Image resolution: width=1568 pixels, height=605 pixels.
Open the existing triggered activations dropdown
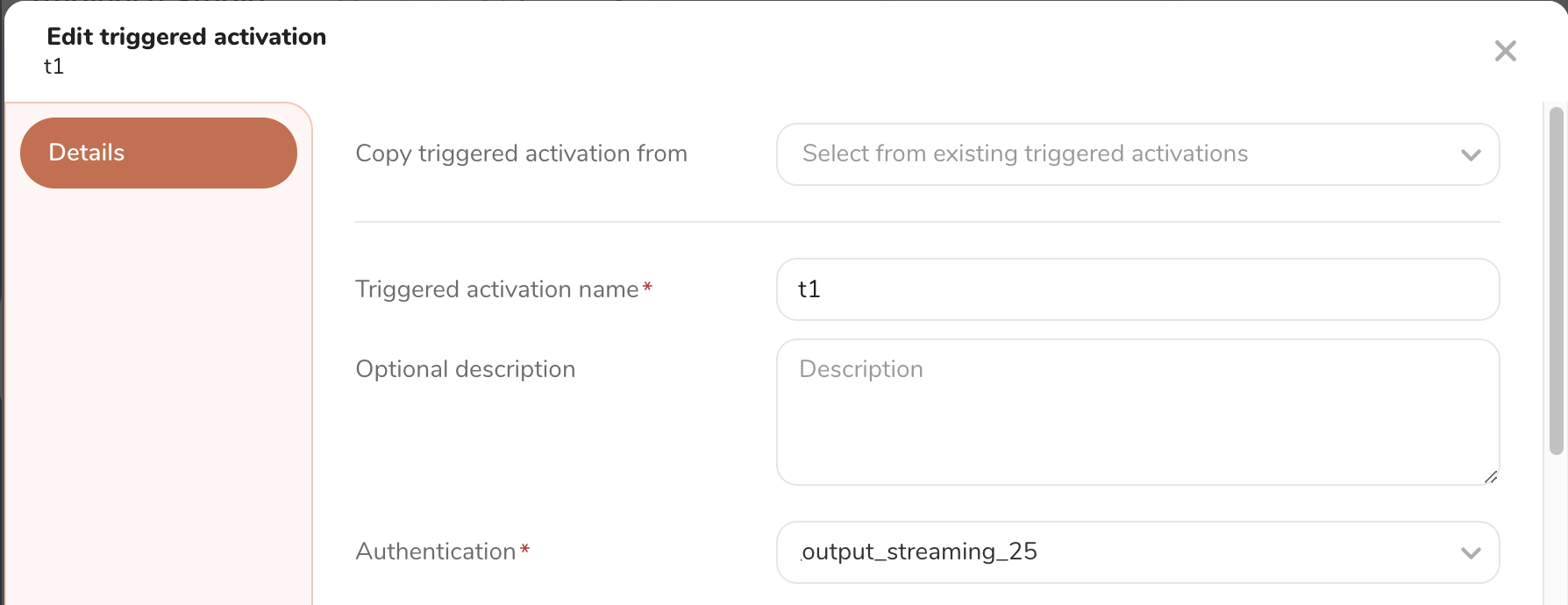click(x=1137, y=154)
